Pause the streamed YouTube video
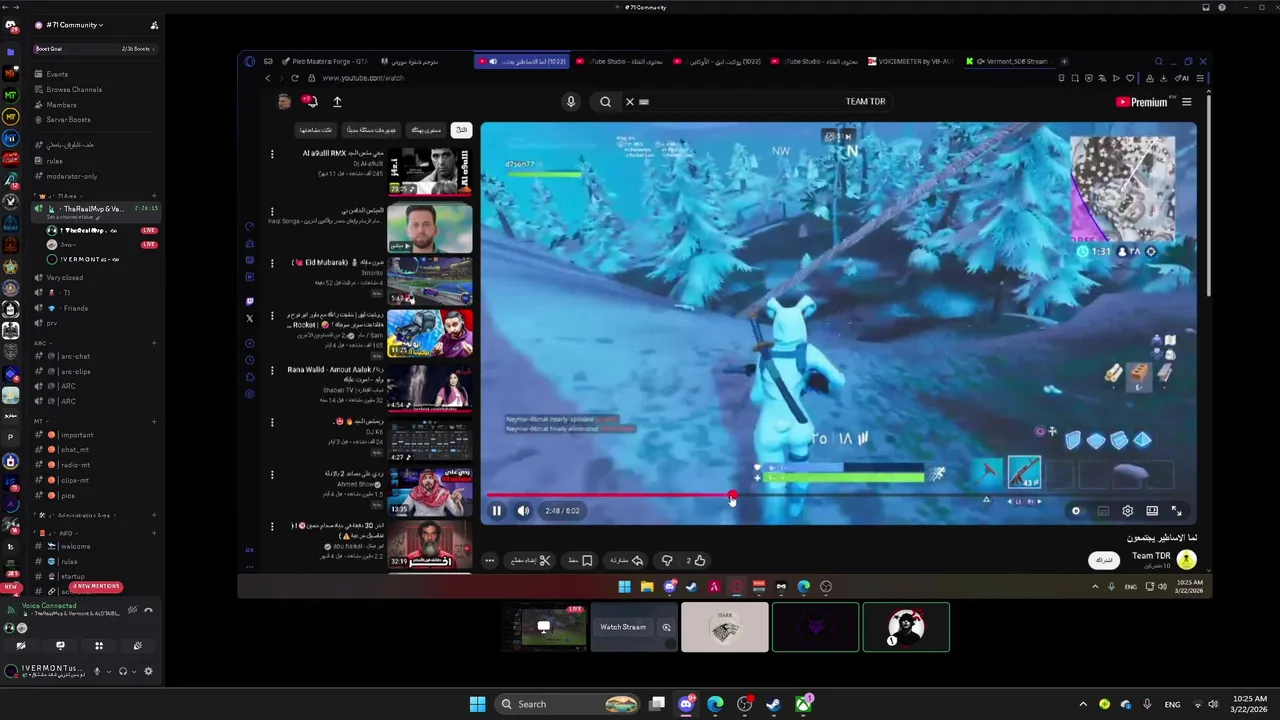 (497, 511)
